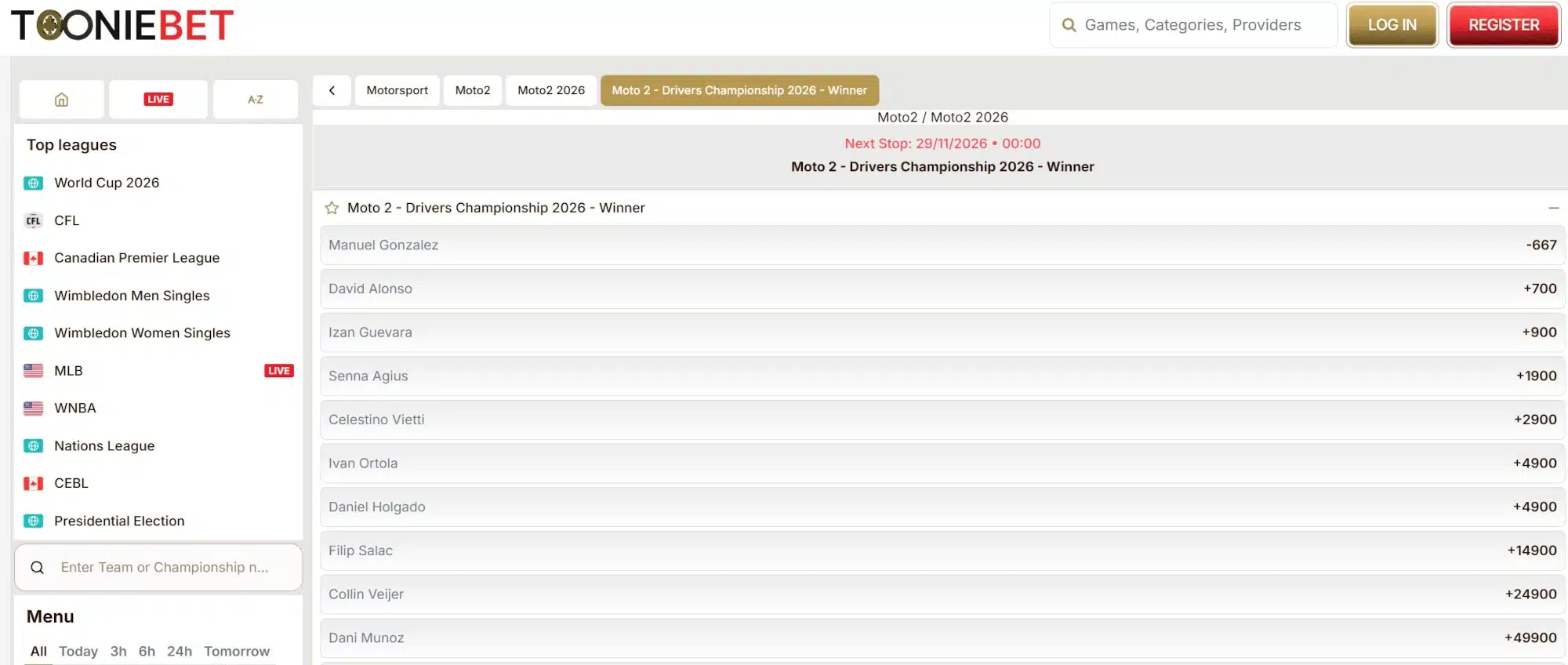Click the CEBL Canadian flag icon
Image resolution: width=1568 pixels, height=665 pixels.
(33, 484)
